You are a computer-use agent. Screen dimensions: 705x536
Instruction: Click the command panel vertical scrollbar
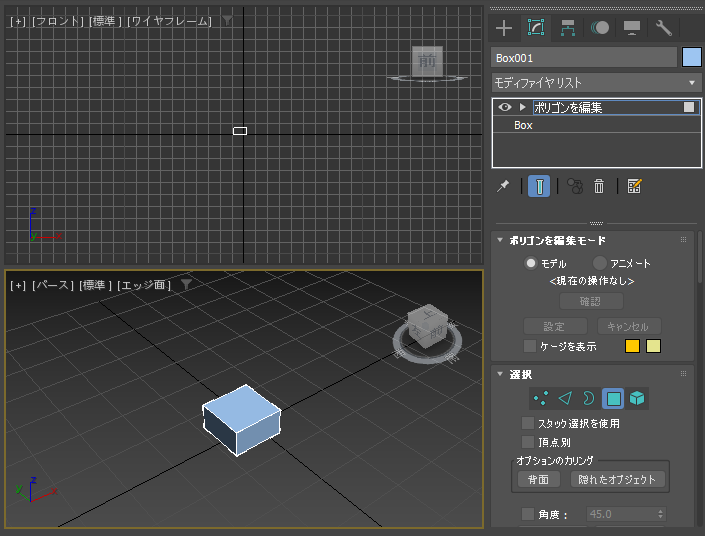click(x=700, y=259)
